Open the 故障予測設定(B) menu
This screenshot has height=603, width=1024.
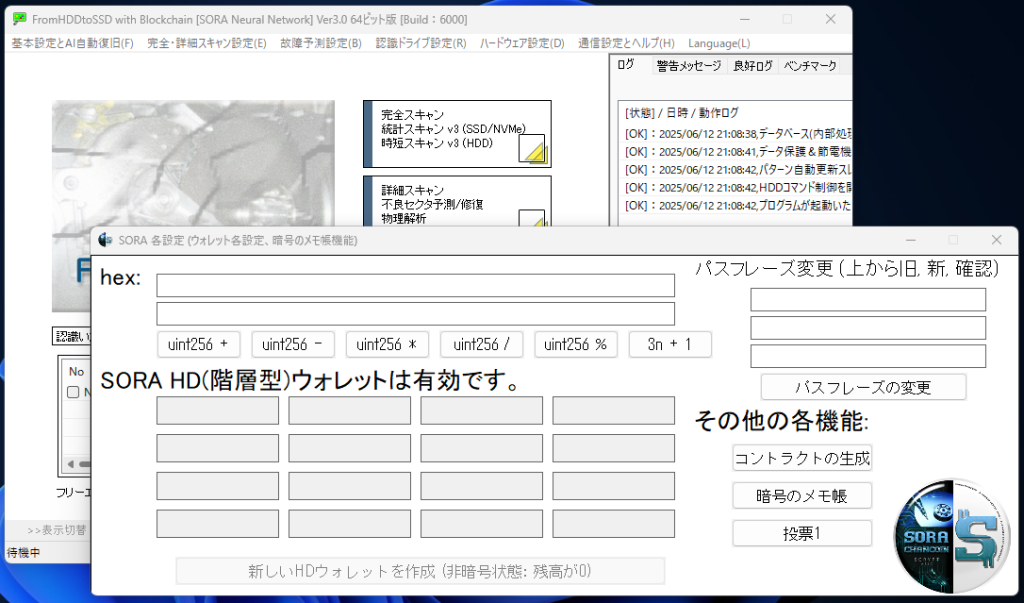coord(321,43)
